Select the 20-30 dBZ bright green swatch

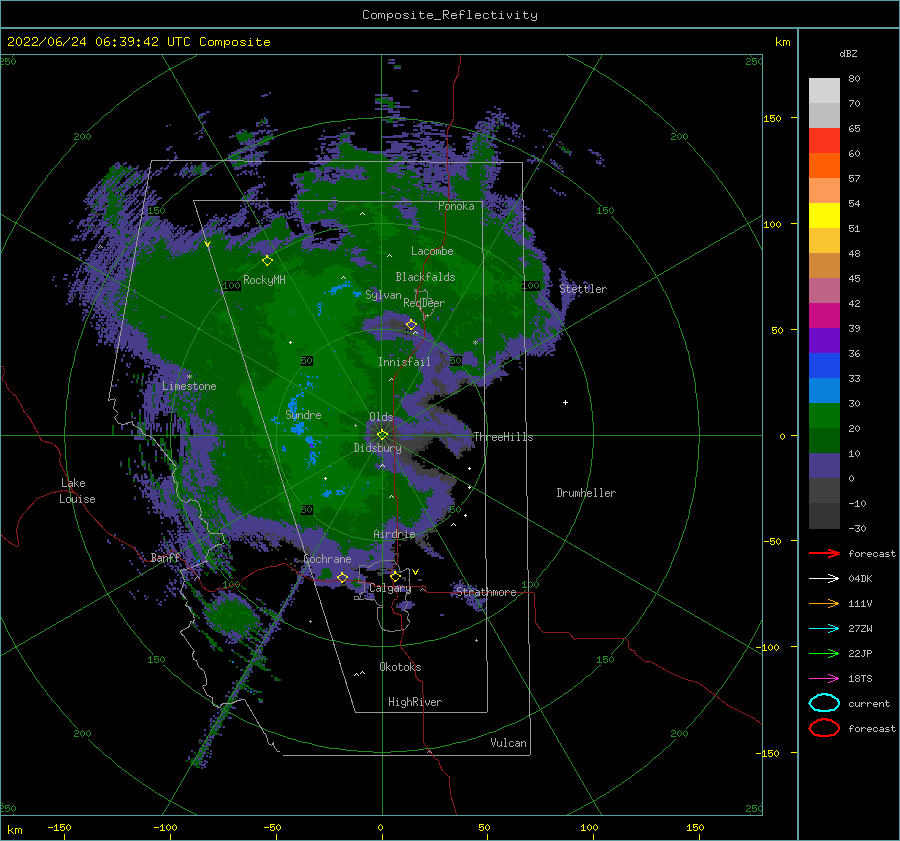click(x=824, y=416)
